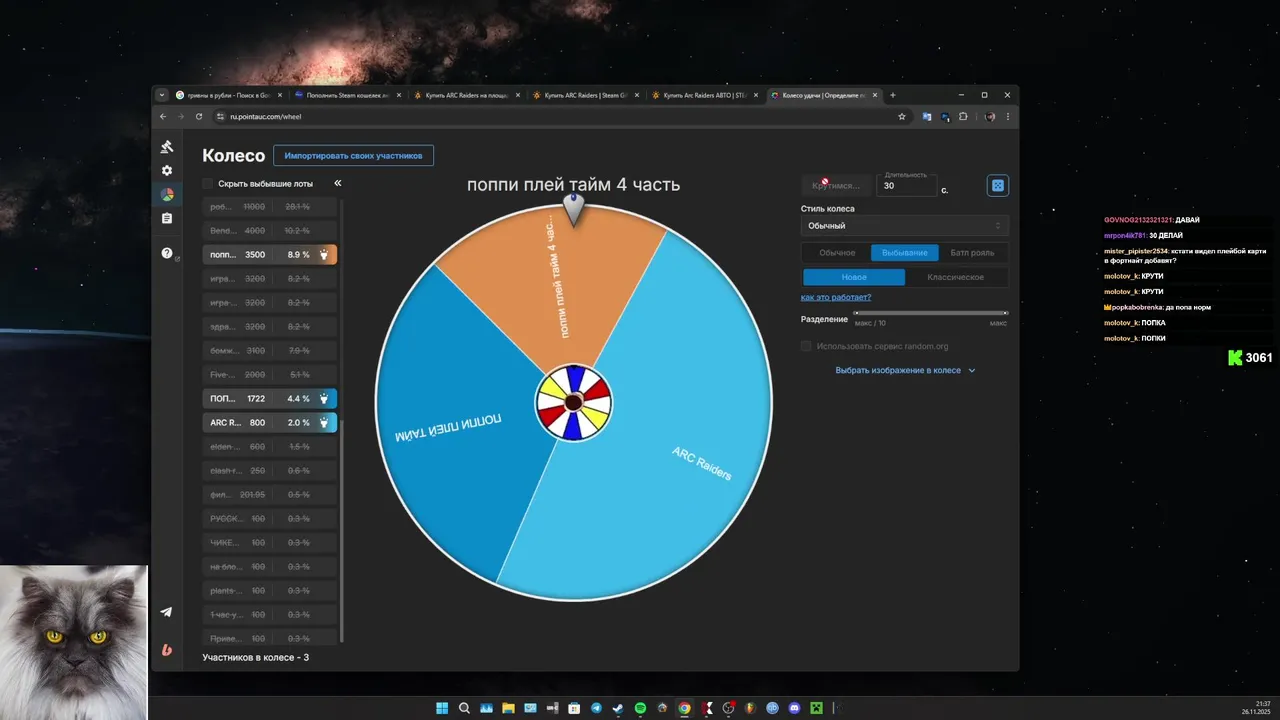Open settings gear in PointAuc sidebar
Image resolution: width=1280 pixels, height=720 pixels.
click(x=167, y=171)
